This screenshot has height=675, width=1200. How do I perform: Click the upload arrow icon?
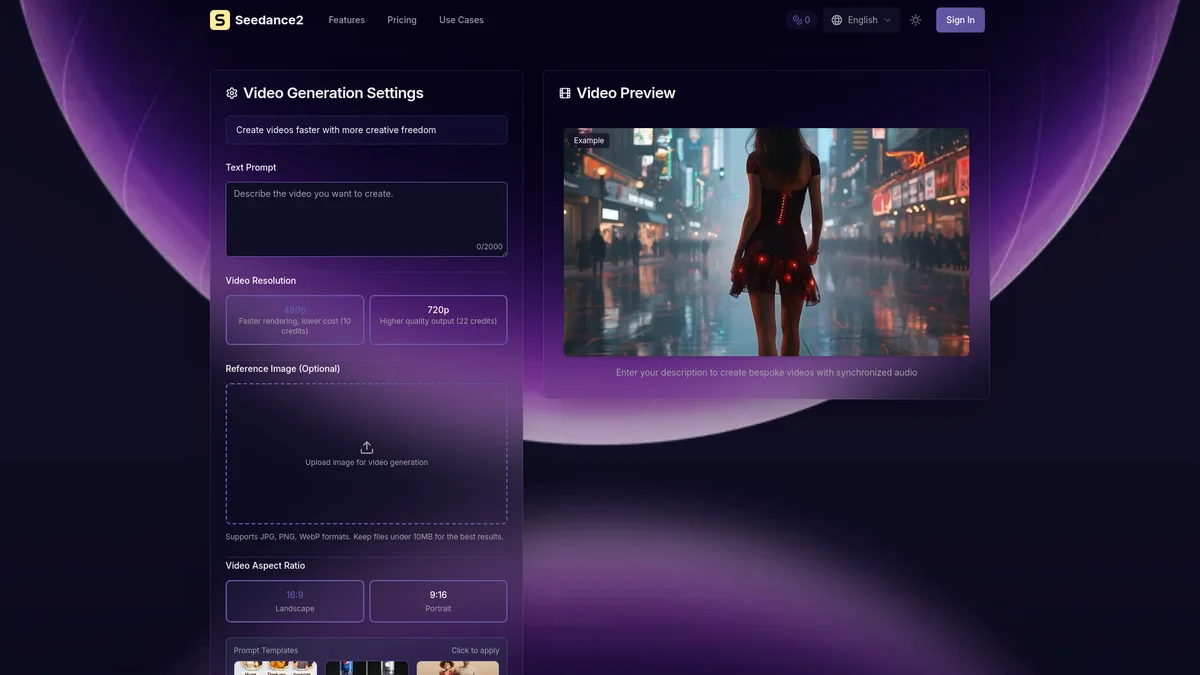[366, 447]
